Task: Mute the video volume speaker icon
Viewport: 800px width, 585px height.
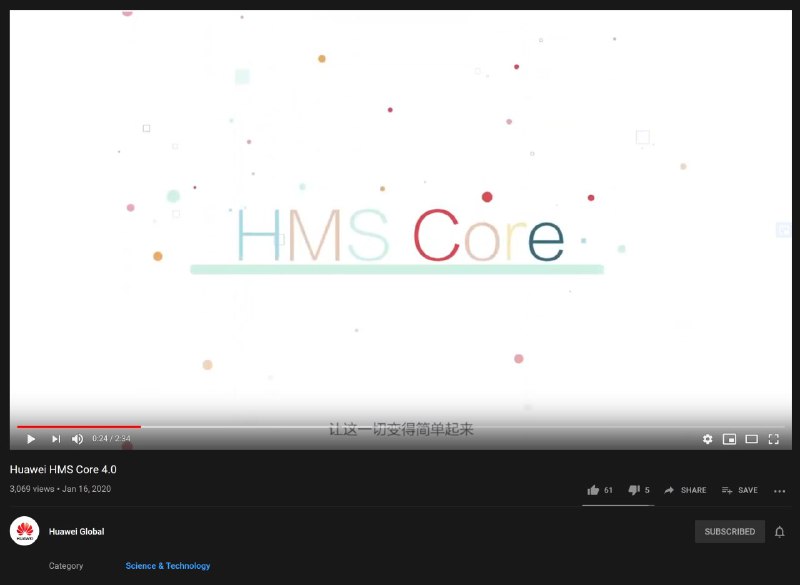Action: (x=78, y=439)
